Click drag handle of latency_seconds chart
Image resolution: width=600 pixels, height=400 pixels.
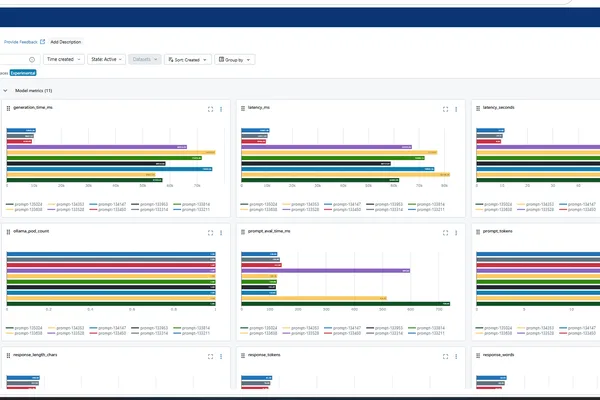click(478, 108)
